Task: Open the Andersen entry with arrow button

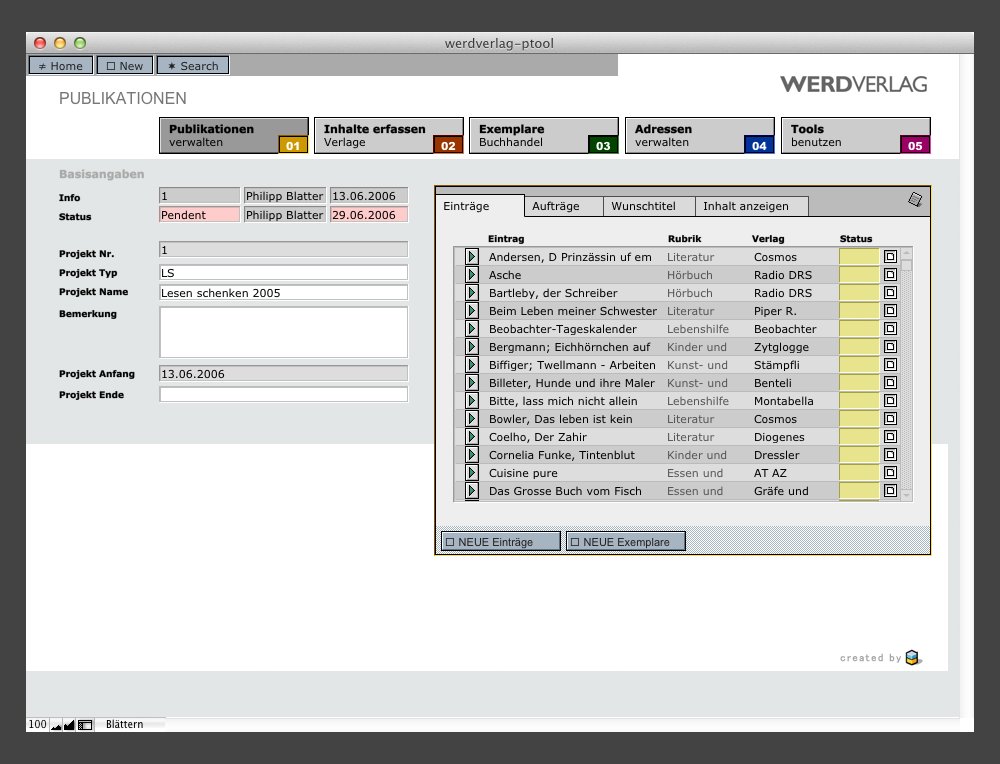Action: (x=472, y=257)
